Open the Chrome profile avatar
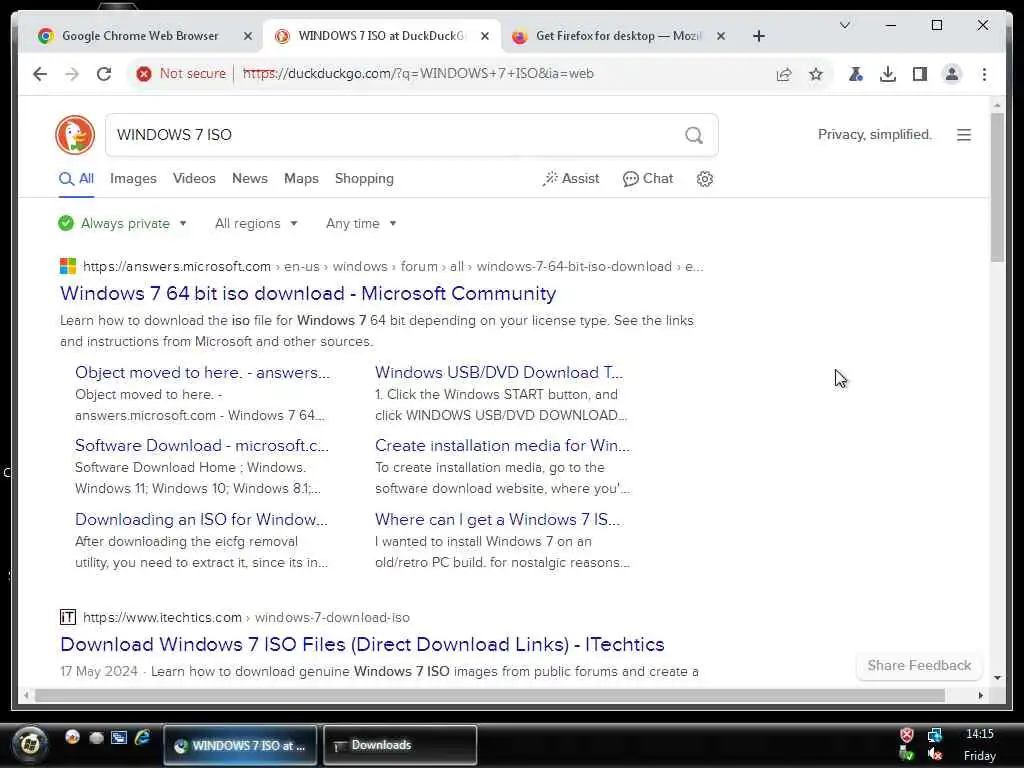The image size is (1024, 768). click(x=952, y=74)
